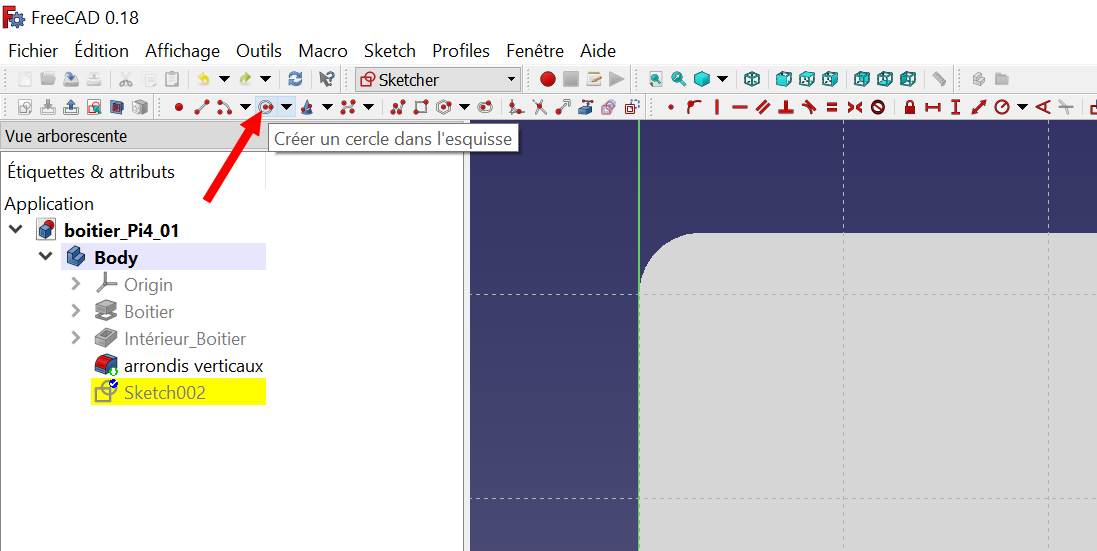Start macro recording with red circle

pos(548,79)
